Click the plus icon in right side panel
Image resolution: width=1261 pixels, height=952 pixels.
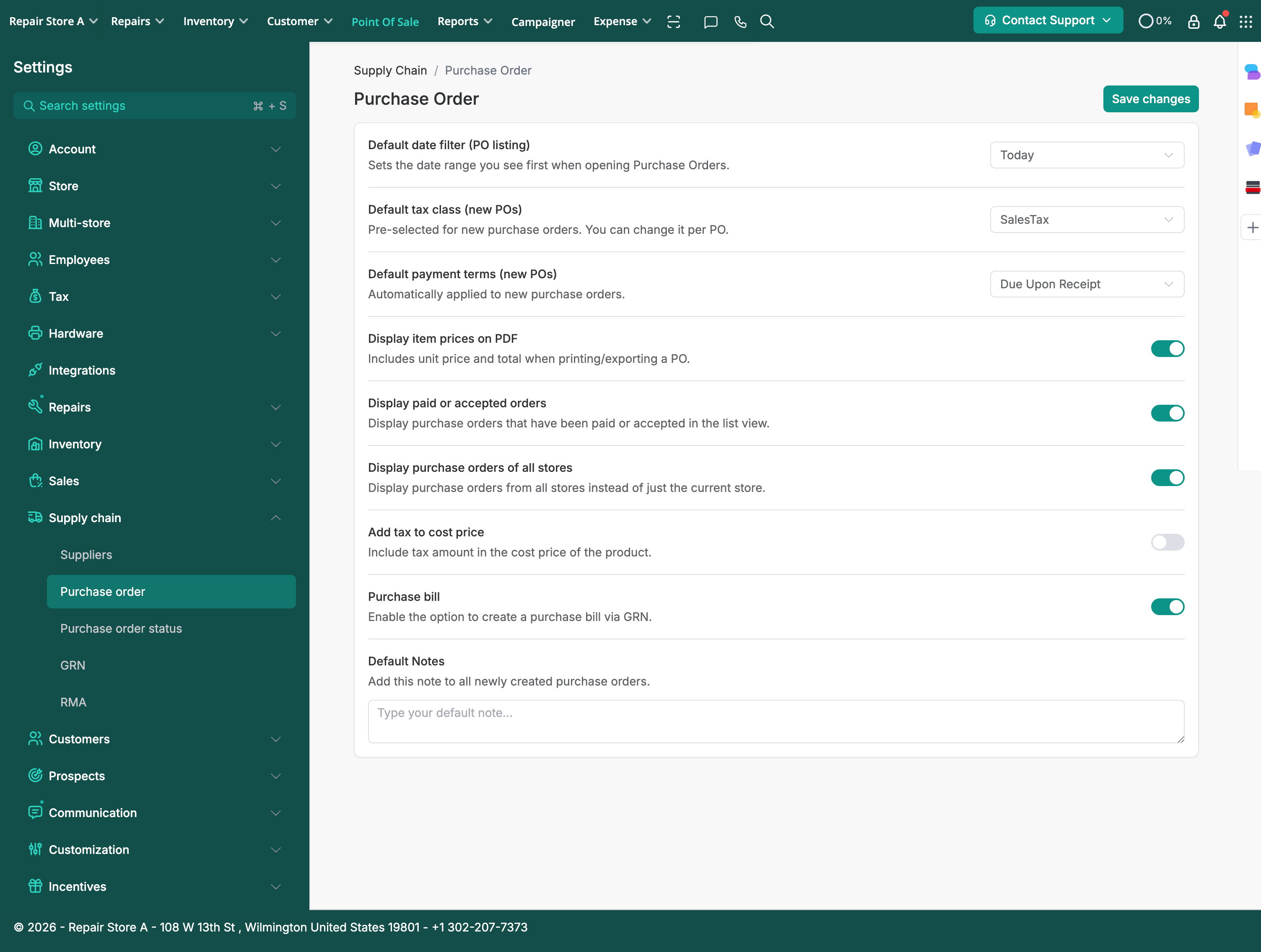click(x=1253, y=228)
